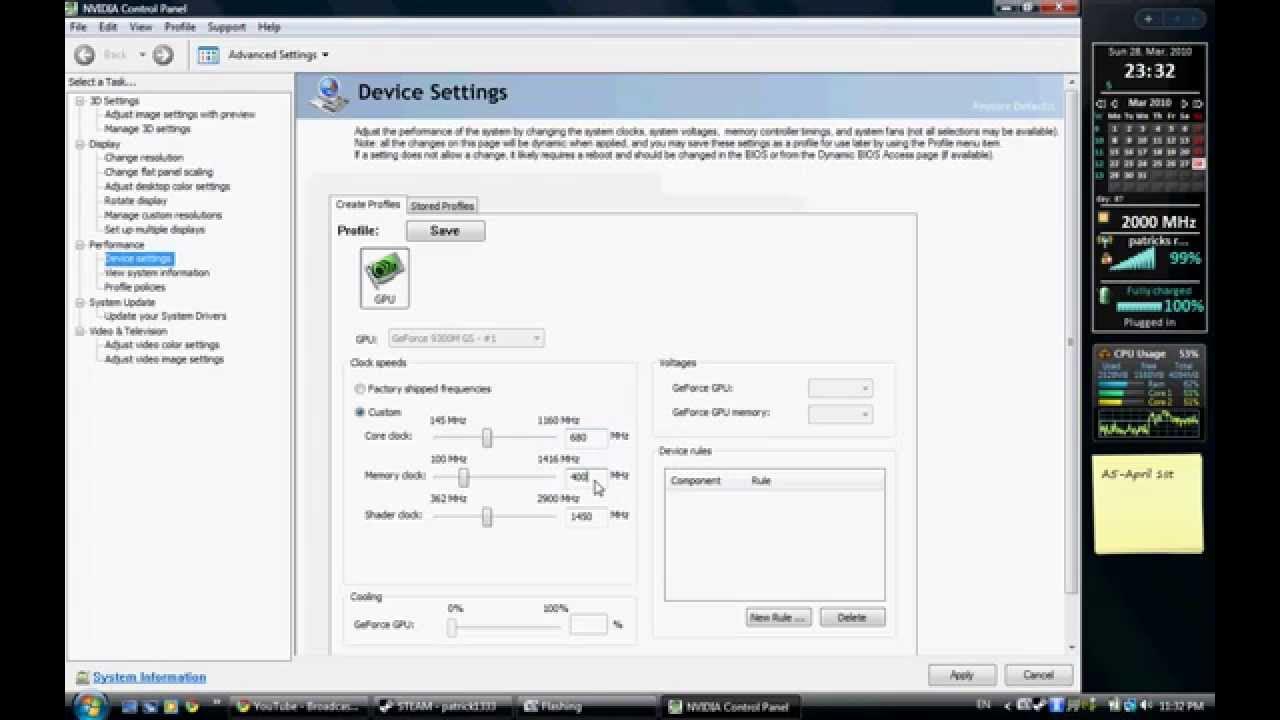Click the battery icon in the sidebar gadget
Viewport: 1280px width, 720px height.
pos(1105,295)
